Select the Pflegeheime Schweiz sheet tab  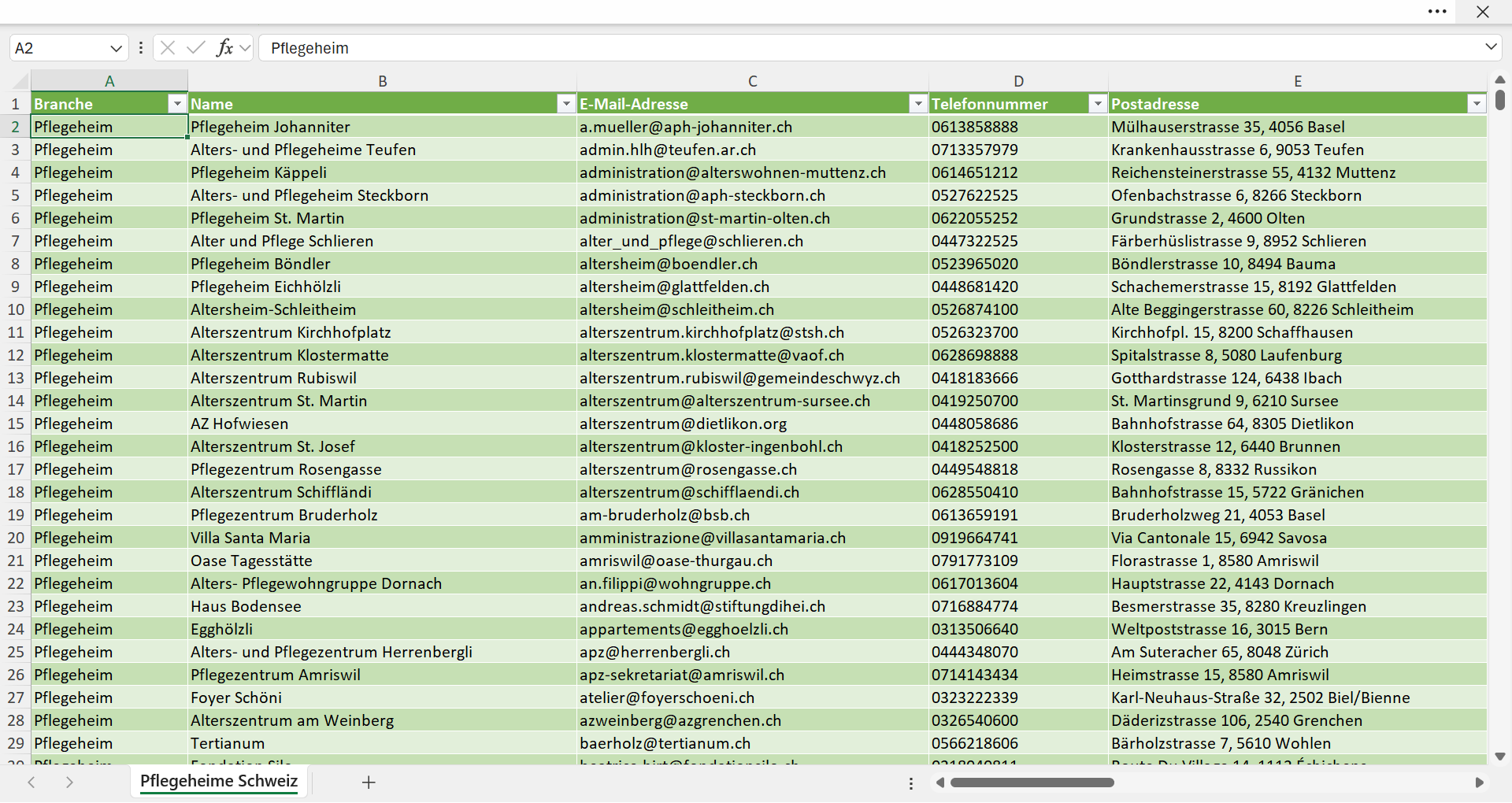tap(219, 781)
